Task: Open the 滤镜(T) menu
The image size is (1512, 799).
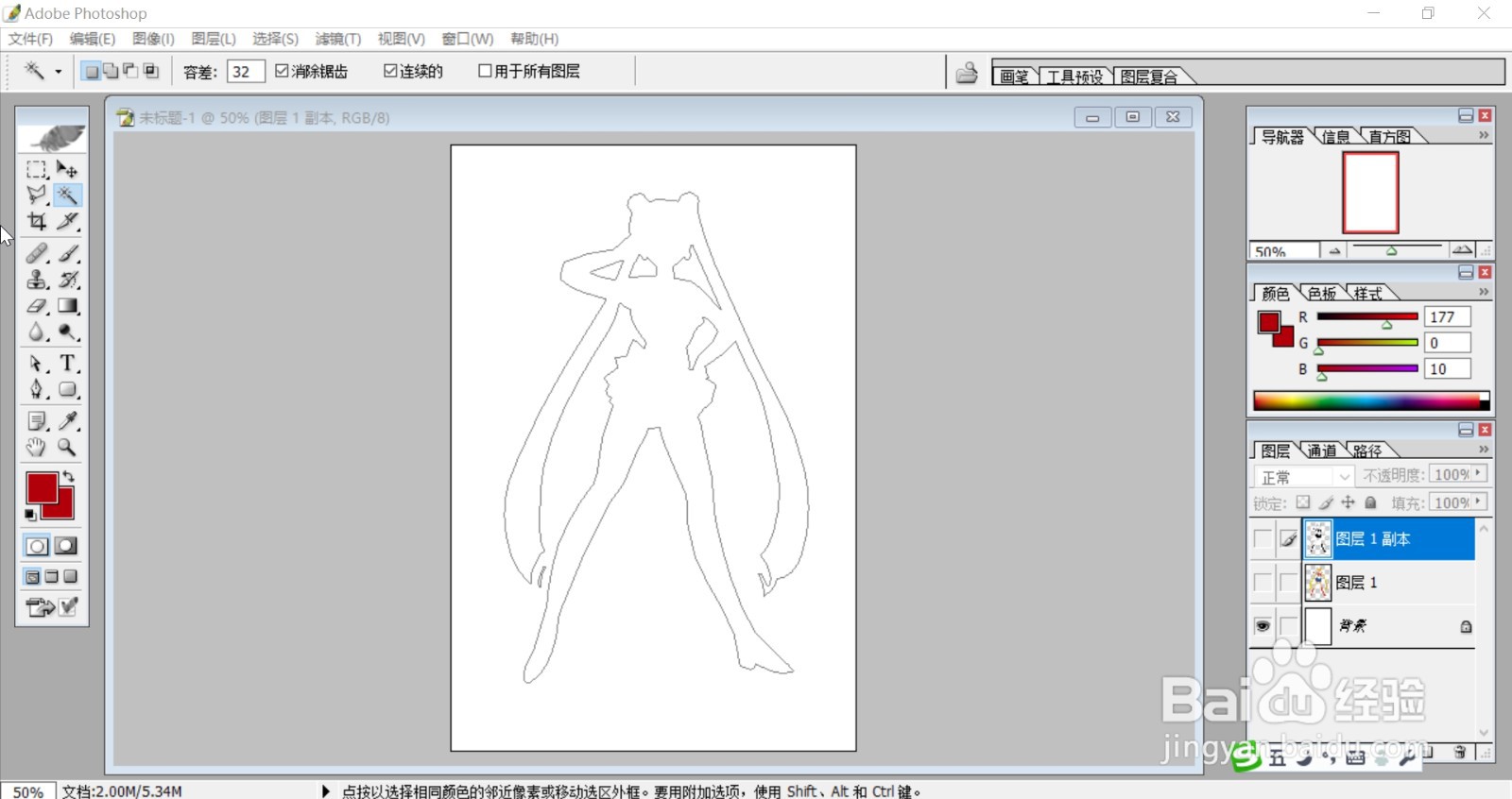Action: click(337, 39)
